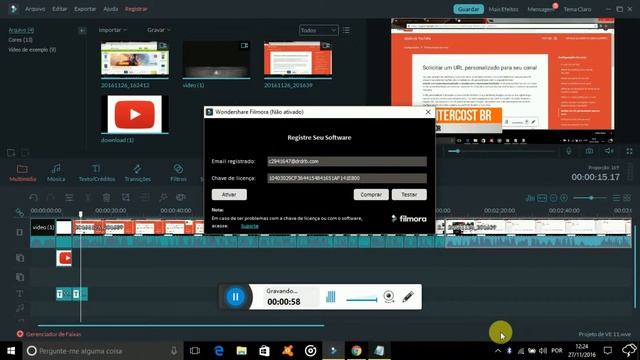Open the Suporte link
Image resolution: width=640 pixels, height=360 pixels.
pyautogui.click(x=249, y=226)
